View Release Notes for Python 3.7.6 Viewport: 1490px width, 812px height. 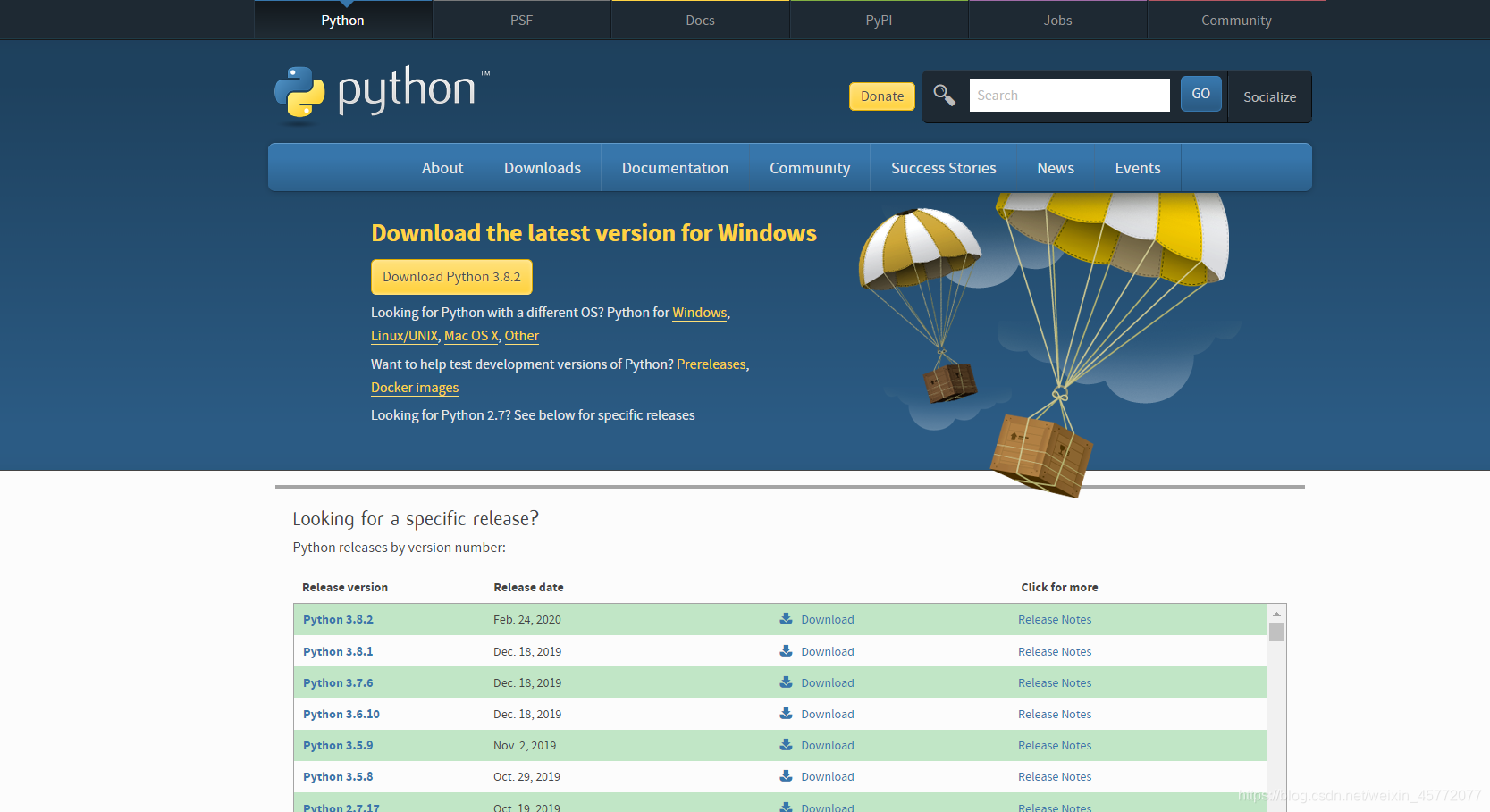pos(1055,682)
